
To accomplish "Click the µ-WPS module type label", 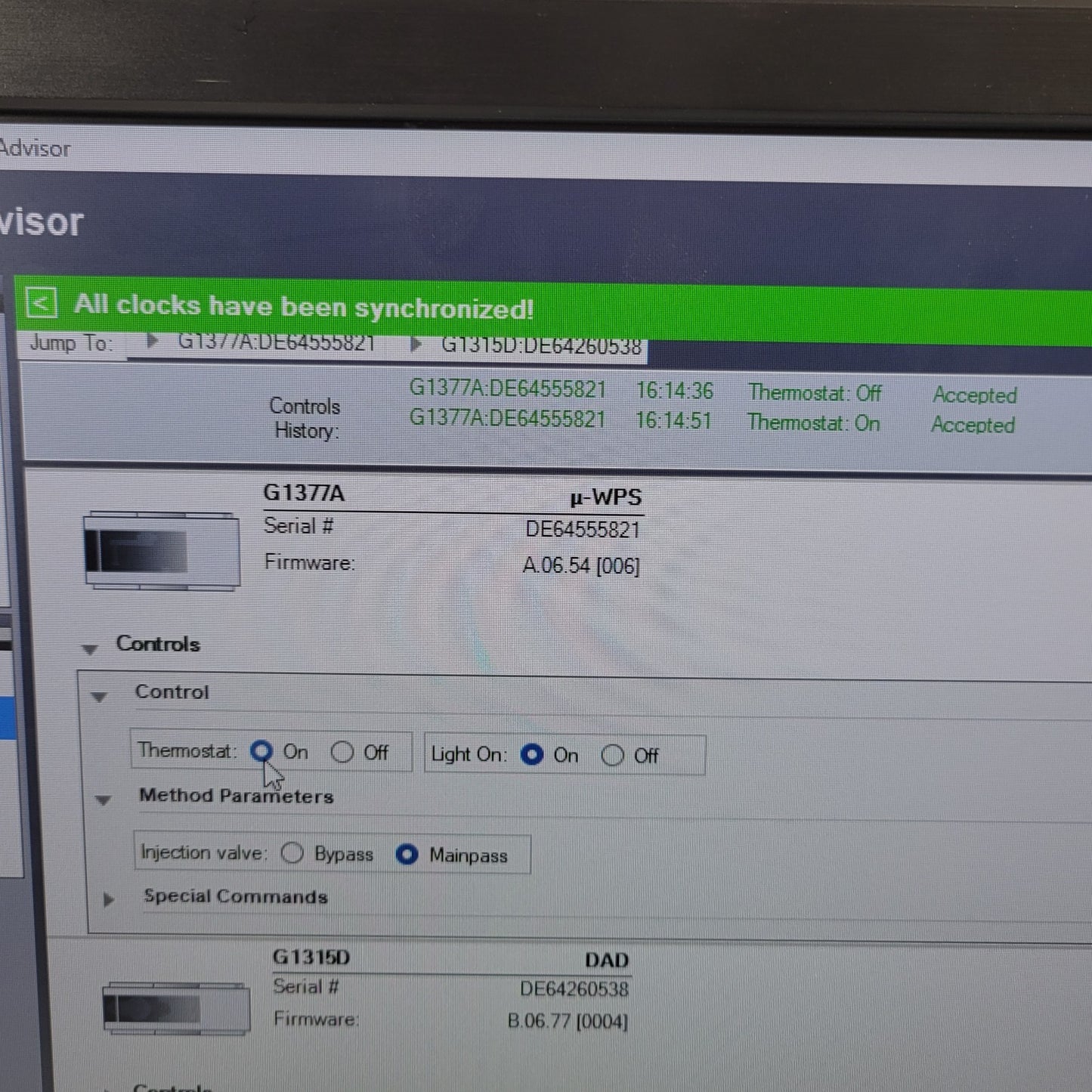I will [x=606, y=497].
